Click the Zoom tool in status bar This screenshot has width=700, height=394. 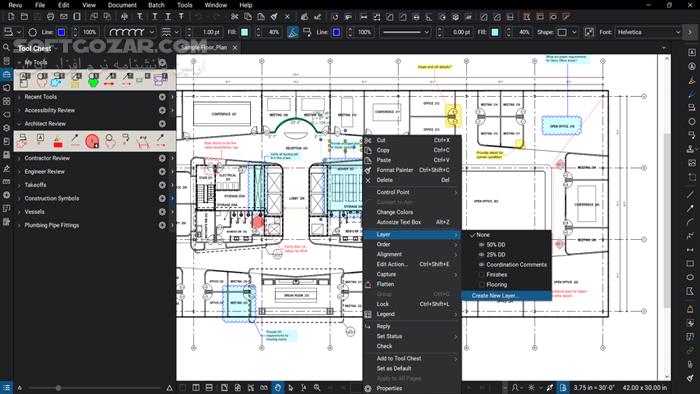coord(317,388)
